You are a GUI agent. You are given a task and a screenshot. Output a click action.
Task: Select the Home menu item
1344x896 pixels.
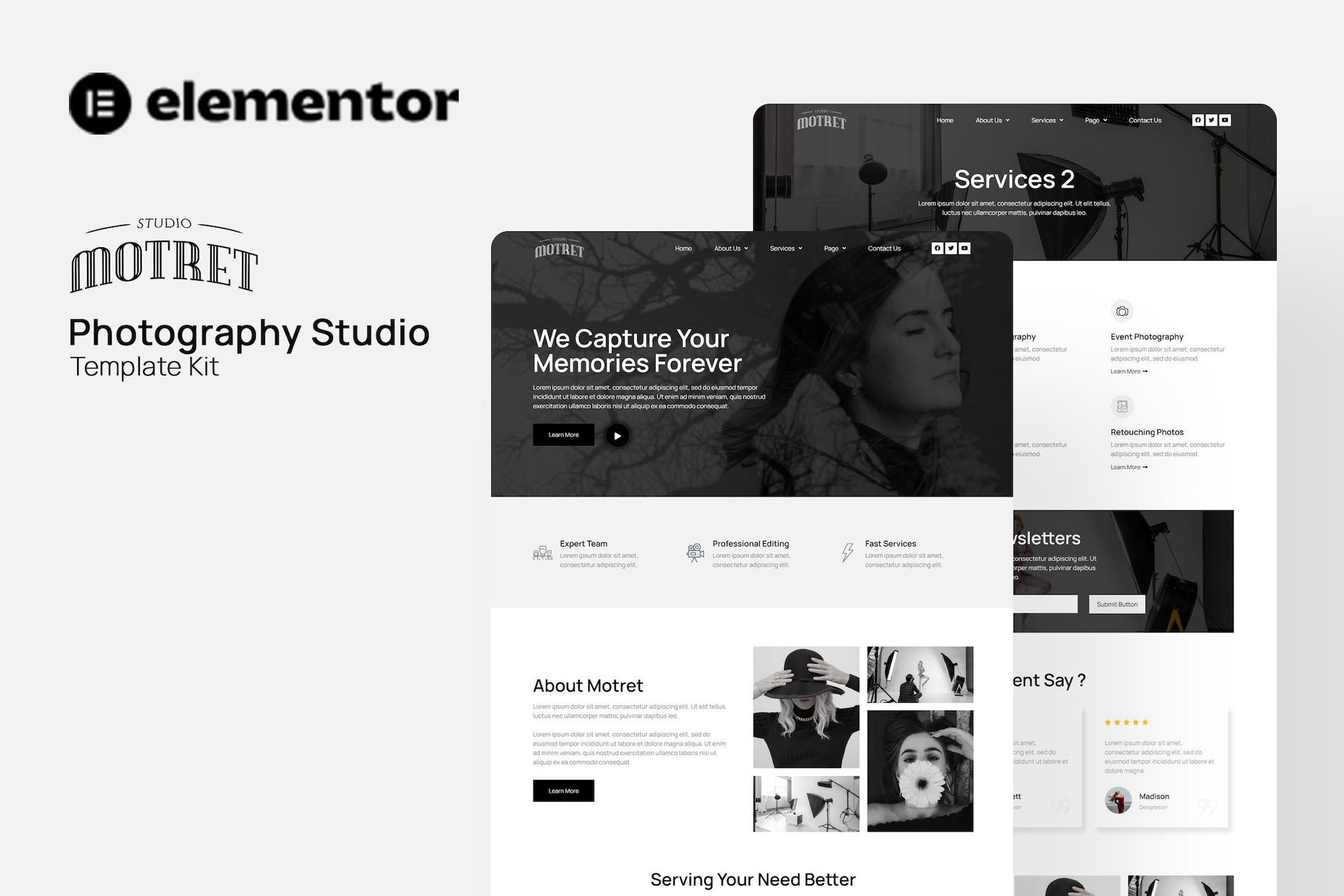(x=683, y=249)
